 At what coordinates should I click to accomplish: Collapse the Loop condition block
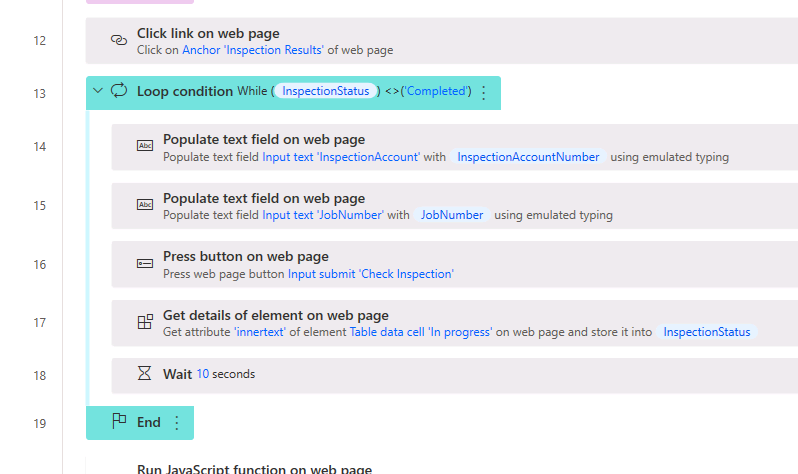coord(98,92)
